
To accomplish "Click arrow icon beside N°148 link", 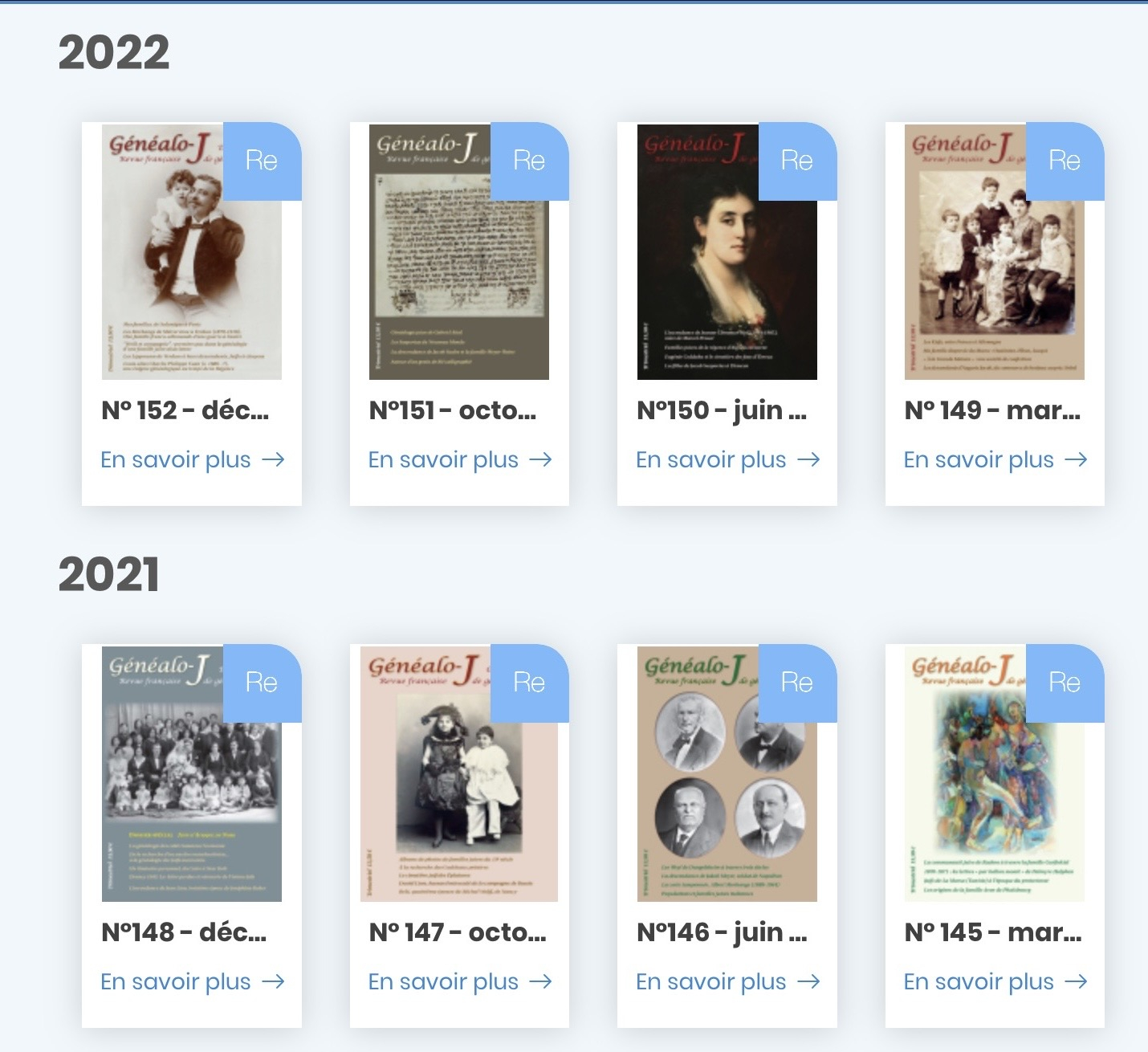I will point(273,981).
